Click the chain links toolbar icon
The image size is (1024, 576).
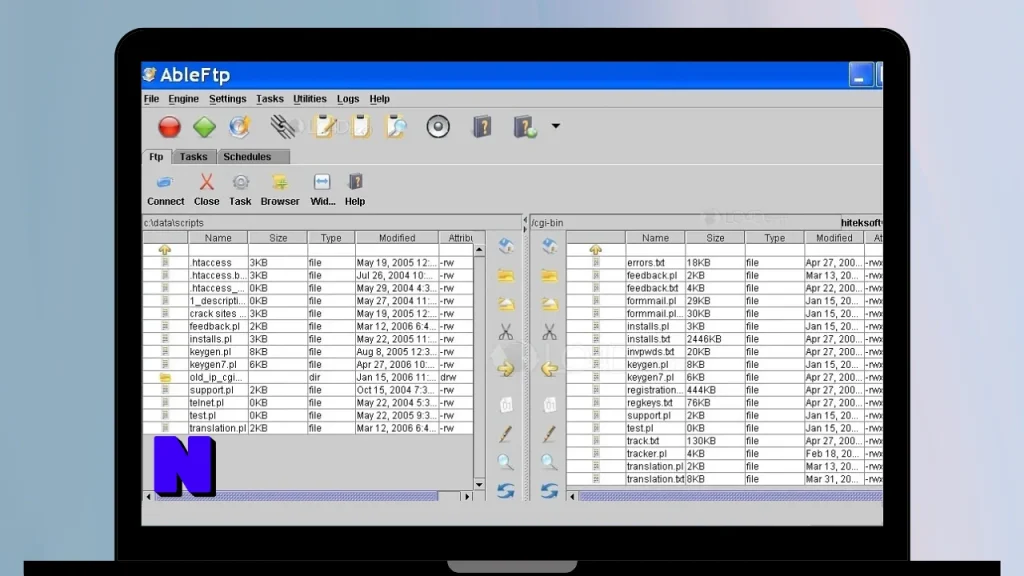pyautogui.click(x=283, y=127)
